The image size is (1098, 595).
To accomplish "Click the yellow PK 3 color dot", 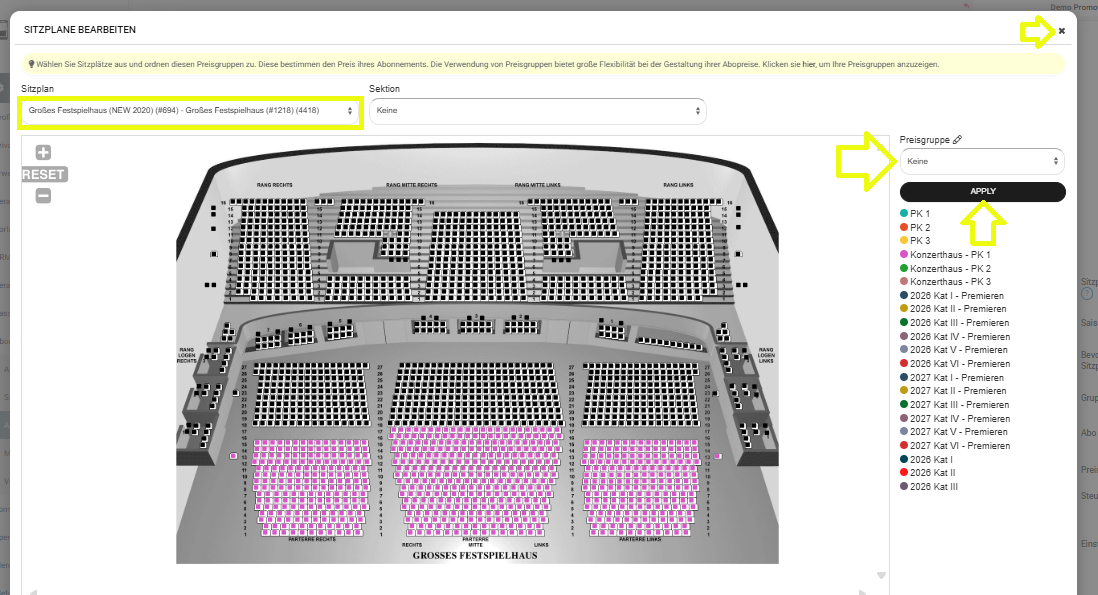I will (x=904, y=241).
